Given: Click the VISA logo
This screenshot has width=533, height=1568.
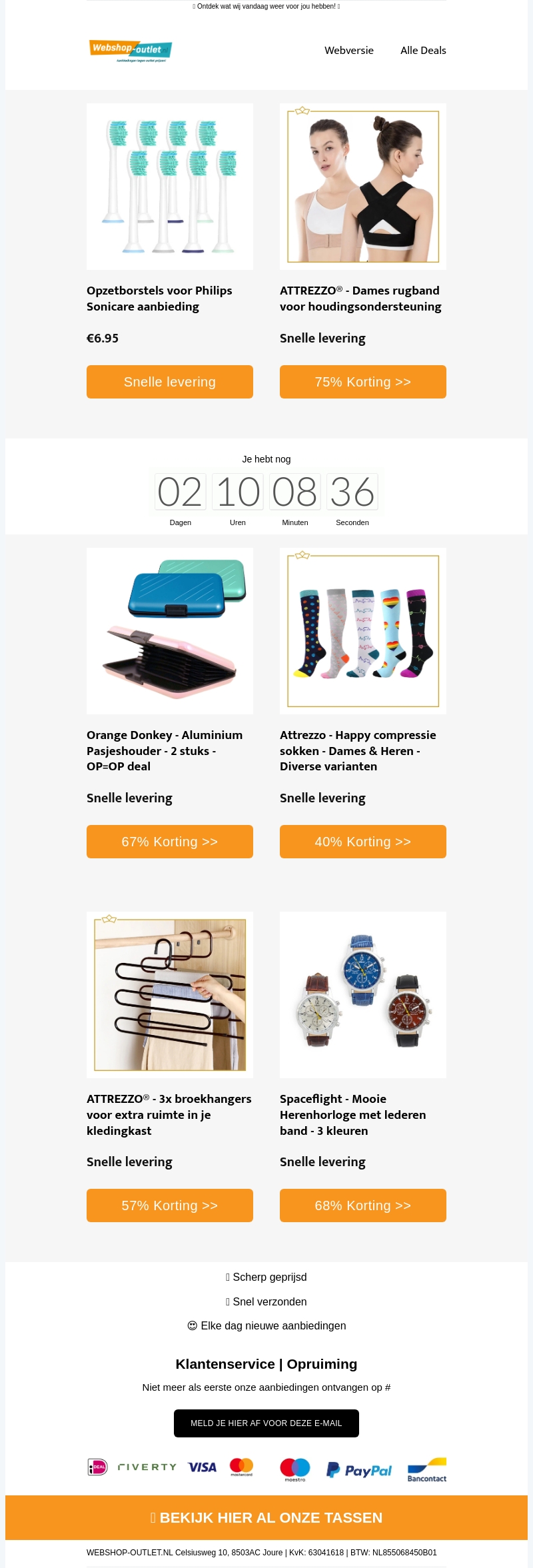Looking at the screenshot, I should (x=202, y=1467).
